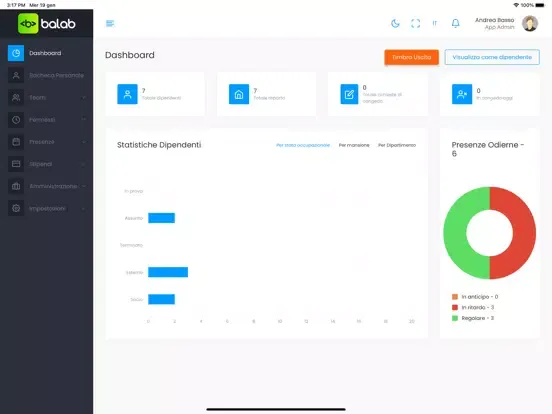Click the Socio blue bar
552x414 pixels.
click(x=161, y=299)
